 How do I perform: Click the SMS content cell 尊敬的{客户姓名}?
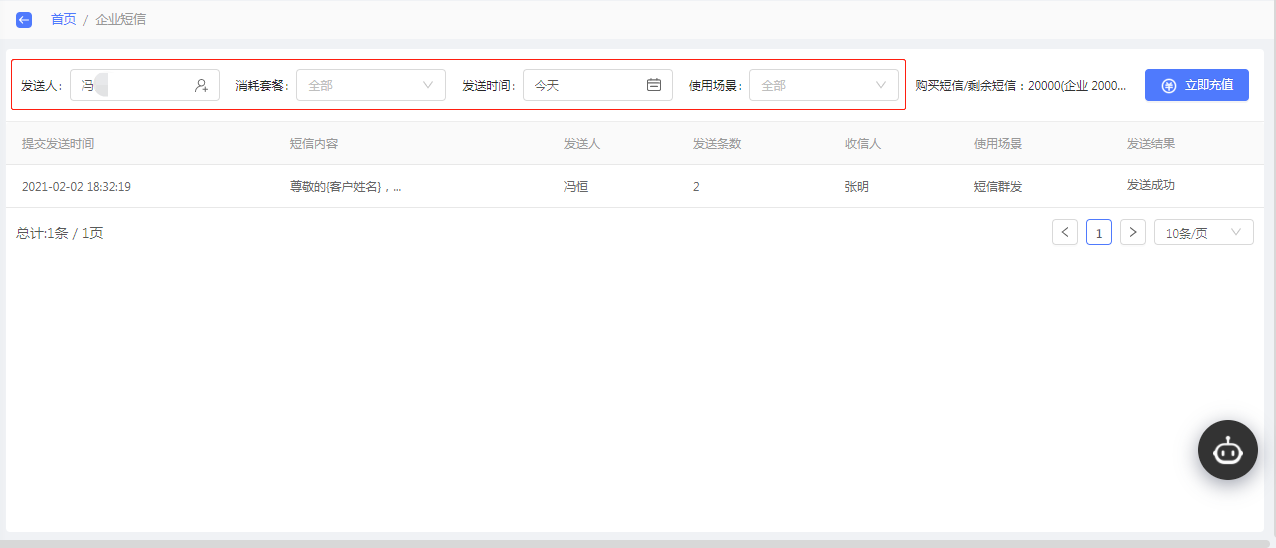pyautogui.click(x=346, y=186)
